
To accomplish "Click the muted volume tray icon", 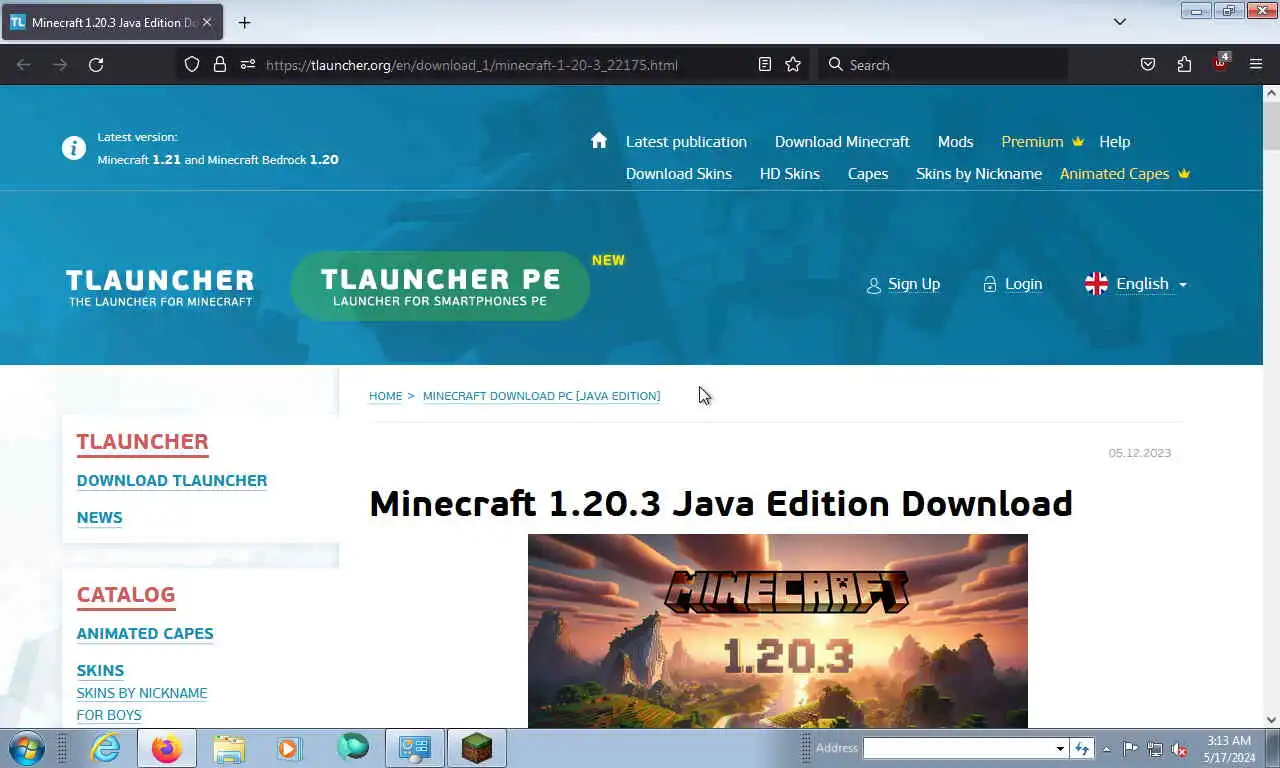I will (x=1179, y=749).
